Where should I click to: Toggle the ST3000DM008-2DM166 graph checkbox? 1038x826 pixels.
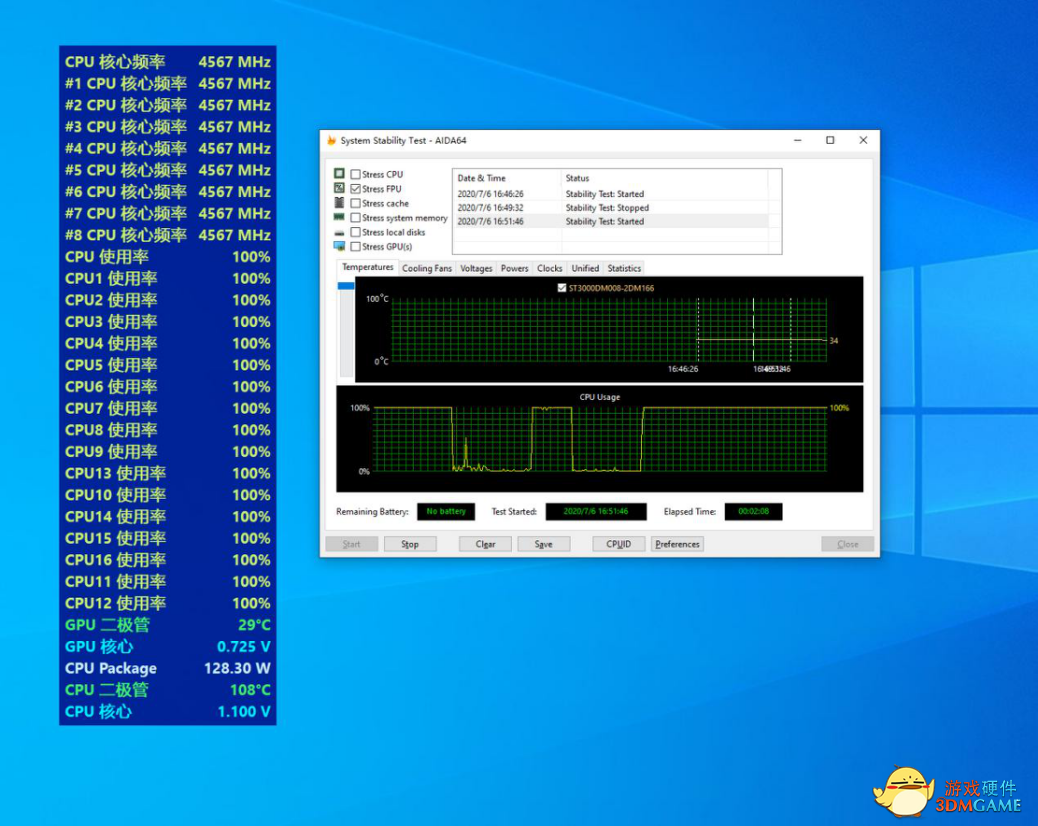pos(562,288)
